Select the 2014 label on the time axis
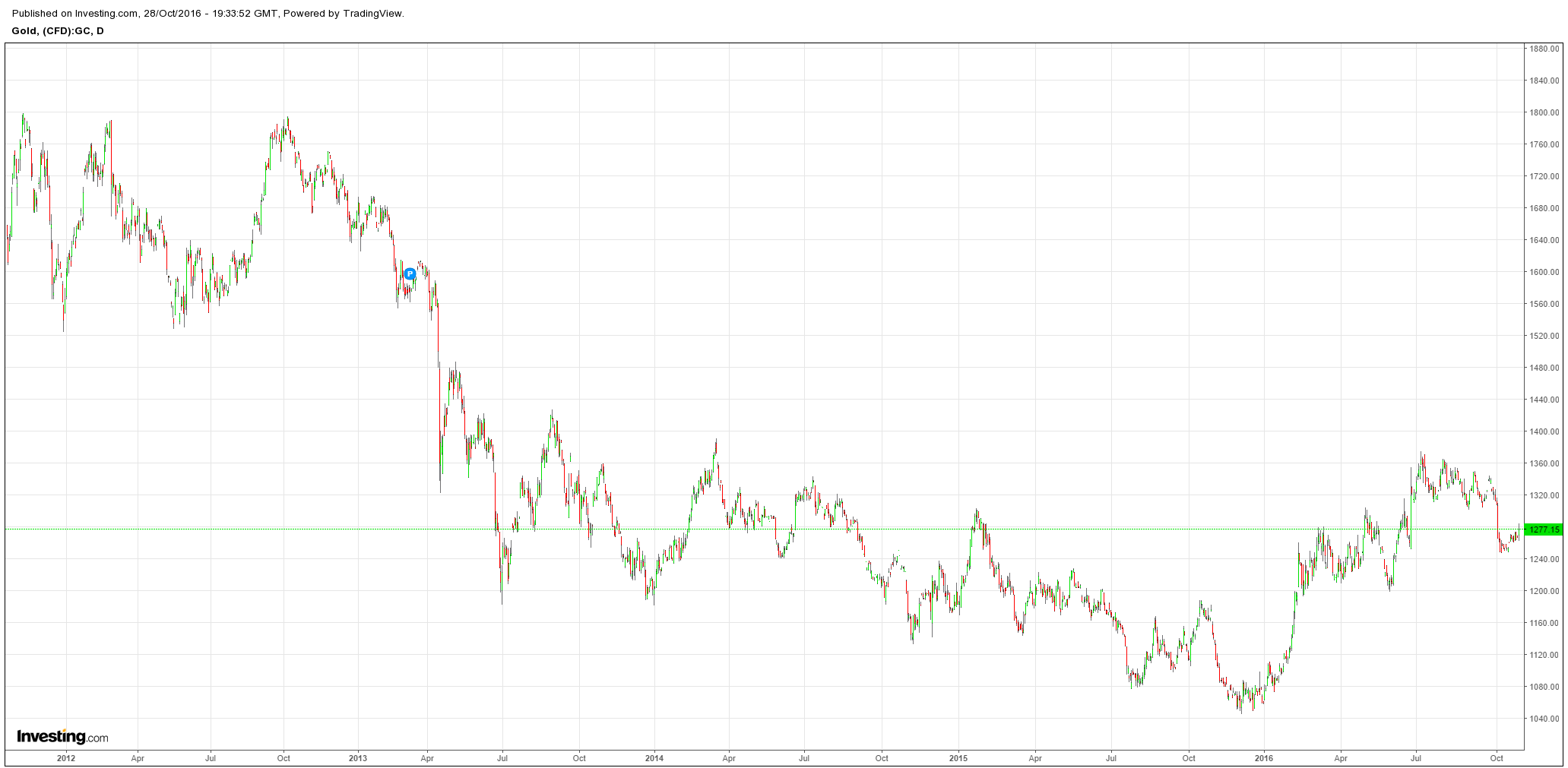 pyautogui.click(x=654, y=758)
